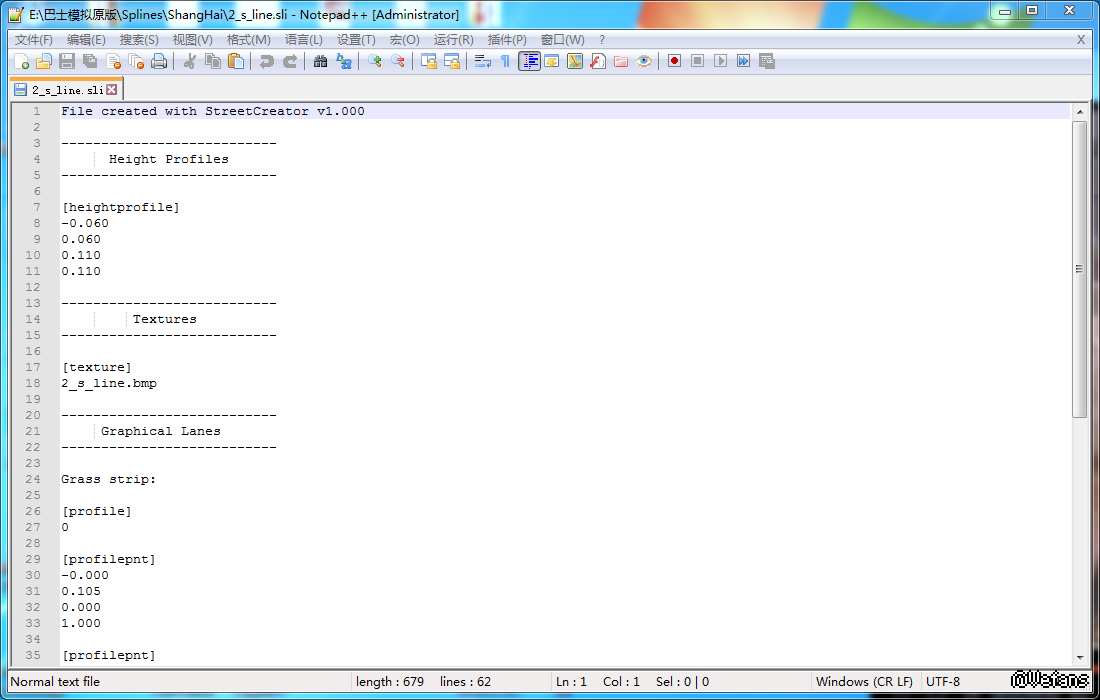This screenshot has width=1100, height=700.
Task: Toggle synchronize vertical scrolling icon
Action: [429, 62]
